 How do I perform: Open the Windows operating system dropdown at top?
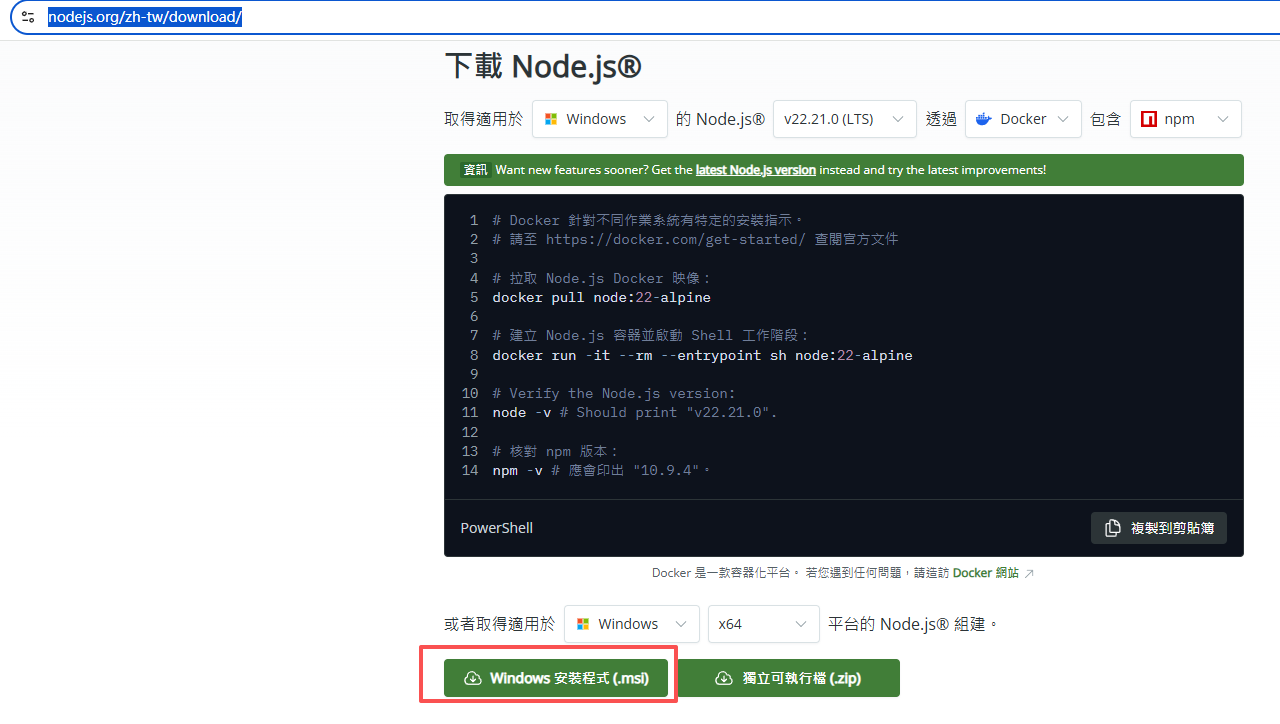(600, 119)
